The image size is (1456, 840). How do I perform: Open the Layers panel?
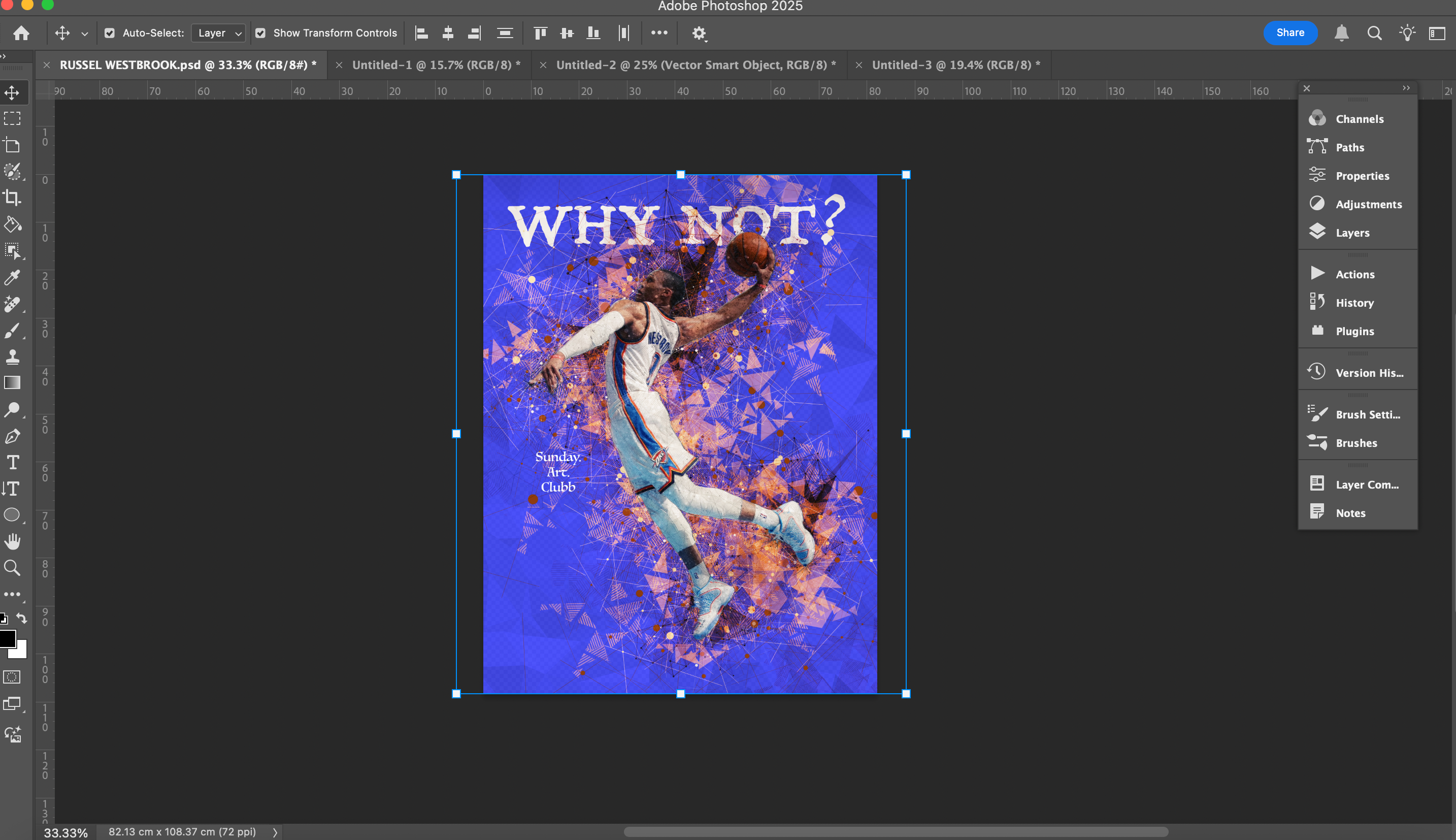click(1352, 233)
